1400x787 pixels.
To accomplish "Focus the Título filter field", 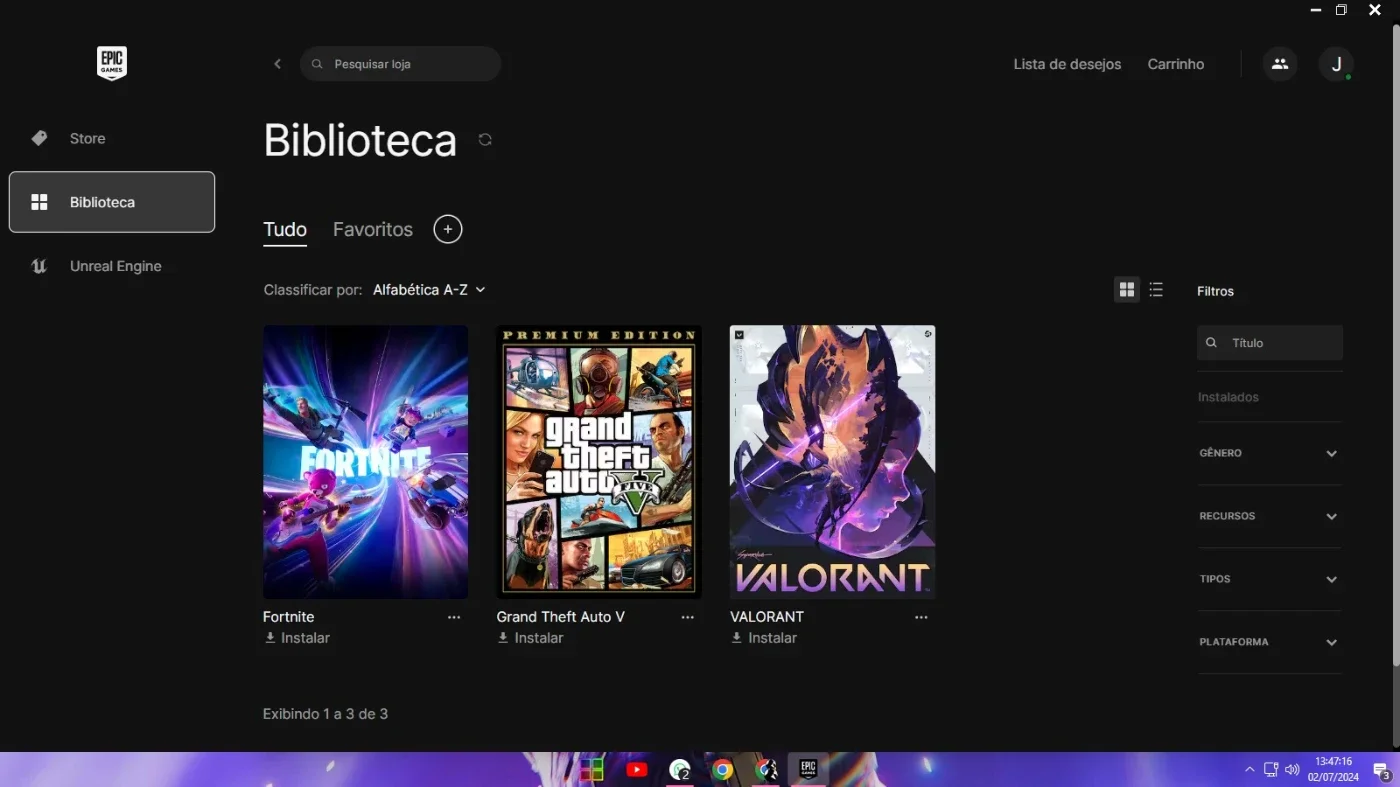I will click(1270, 343).
